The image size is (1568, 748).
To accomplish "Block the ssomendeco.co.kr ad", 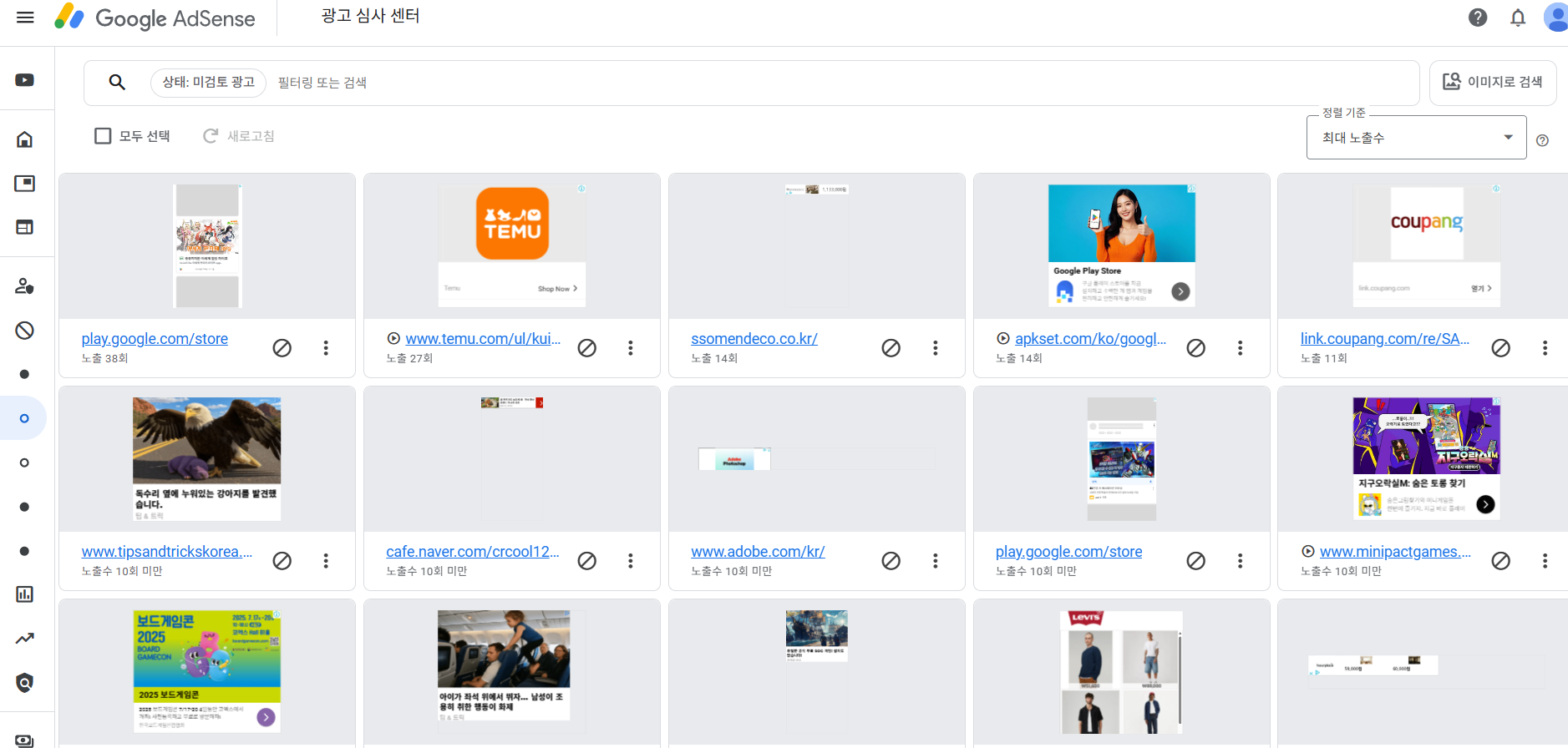I will (x=891, y=348).
